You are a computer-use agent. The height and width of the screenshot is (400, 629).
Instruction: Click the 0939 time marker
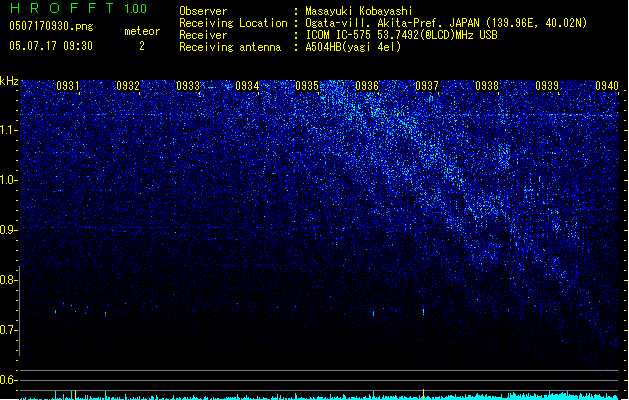[547, 85]
